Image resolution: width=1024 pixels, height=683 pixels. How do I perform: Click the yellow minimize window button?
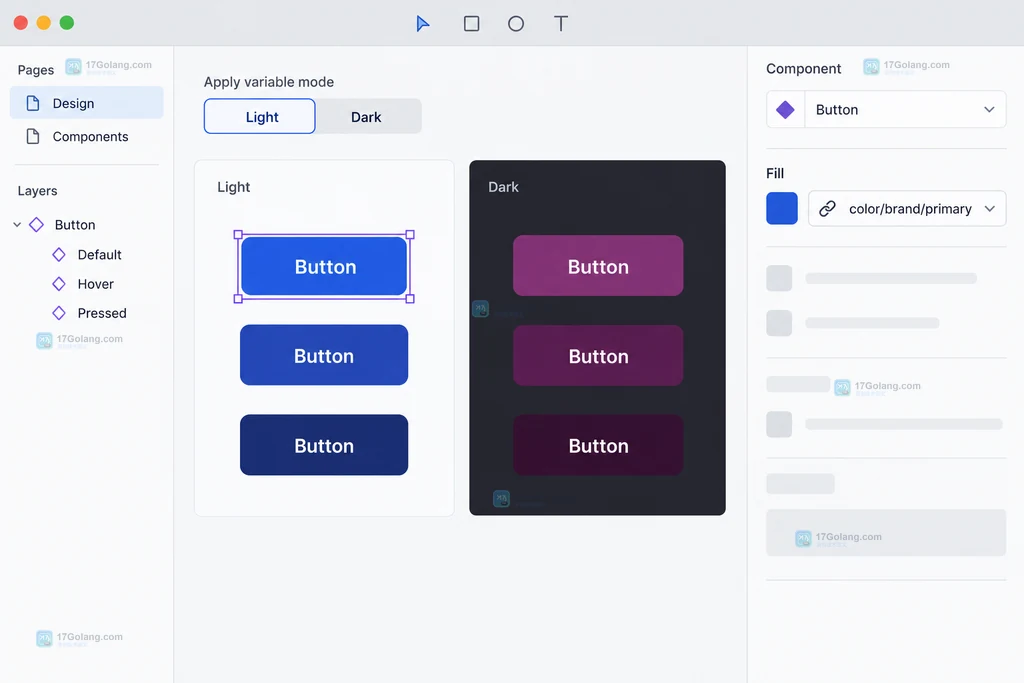[44, 23]
